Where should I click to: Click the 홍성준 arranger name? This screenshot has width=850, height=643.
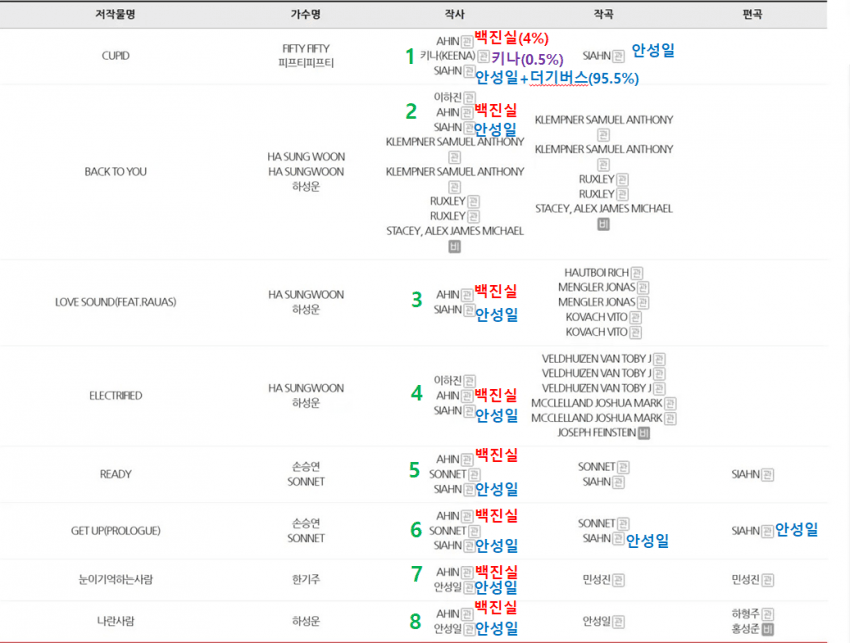[745, 629]
